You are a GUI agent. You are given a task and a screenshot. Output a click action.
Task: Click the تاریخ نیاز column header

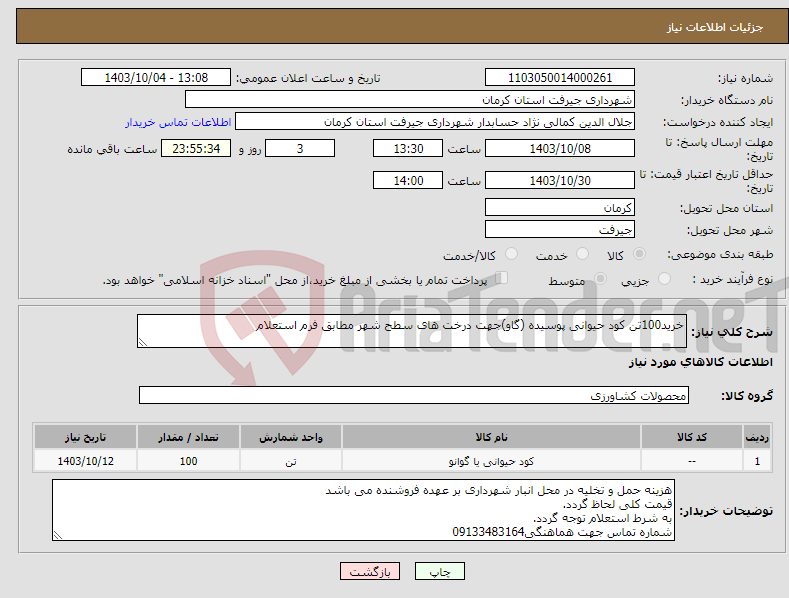click(x=86, y=437)
